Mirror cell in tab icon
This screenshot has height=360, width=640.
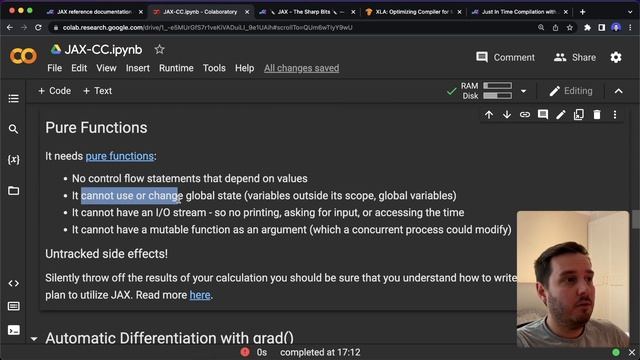point(579,115)
